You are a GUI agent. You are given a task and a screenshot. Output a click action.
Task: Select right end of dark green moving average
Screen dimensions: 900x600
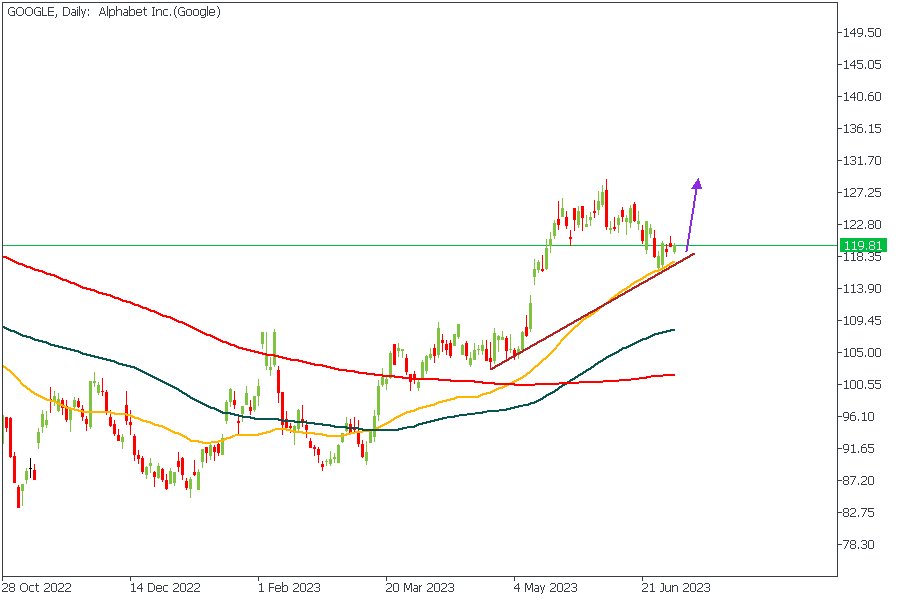pos(674,330)
